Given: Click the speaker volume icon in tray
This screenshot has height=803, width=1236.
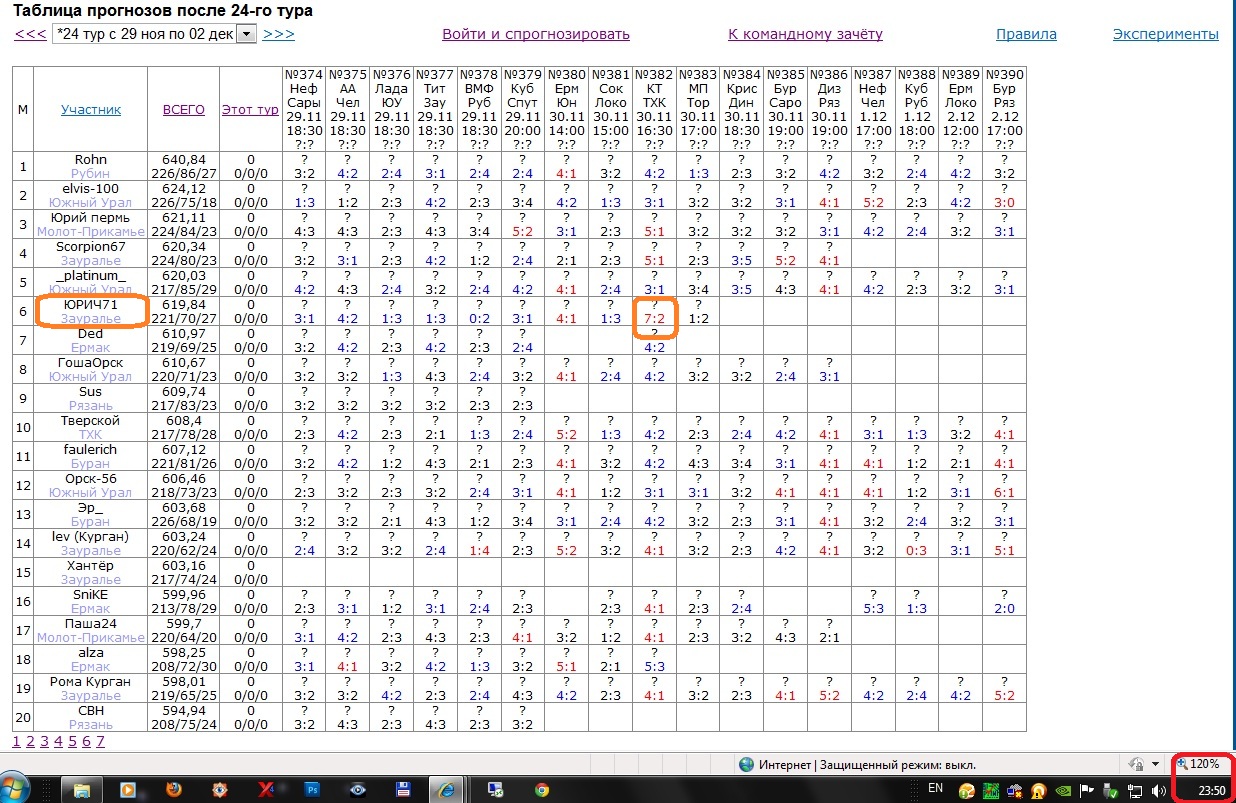Looking at the screenshot, I should pyautogui.click(x=1160, y=790).
